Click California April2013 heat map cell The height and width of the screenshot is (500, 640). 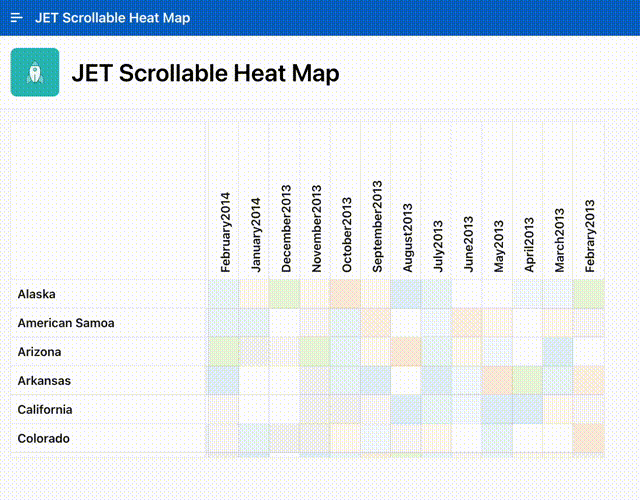[x=528, y=410]
